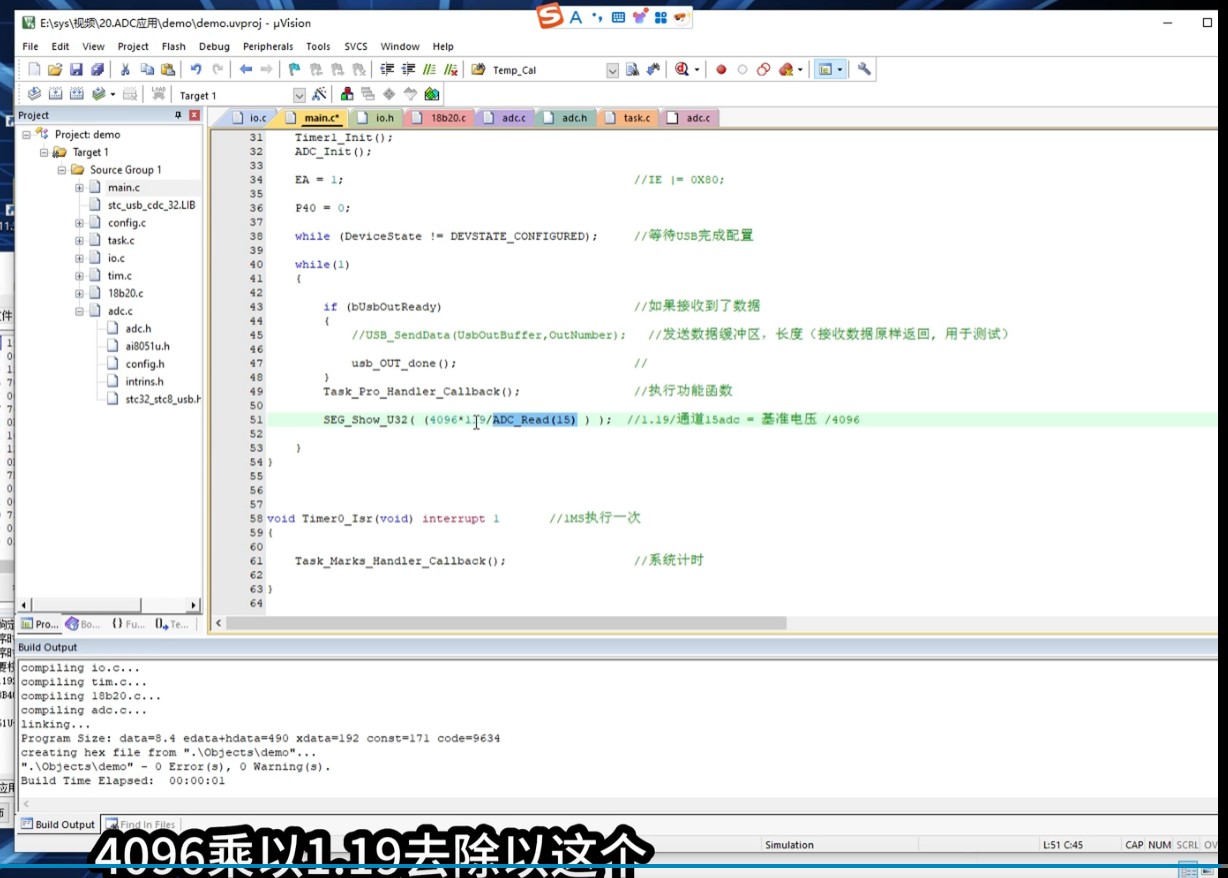This screenshot has height=878, width=1228.
Task: Open the Target 1 selection dropdown
Action: point(298,94)
